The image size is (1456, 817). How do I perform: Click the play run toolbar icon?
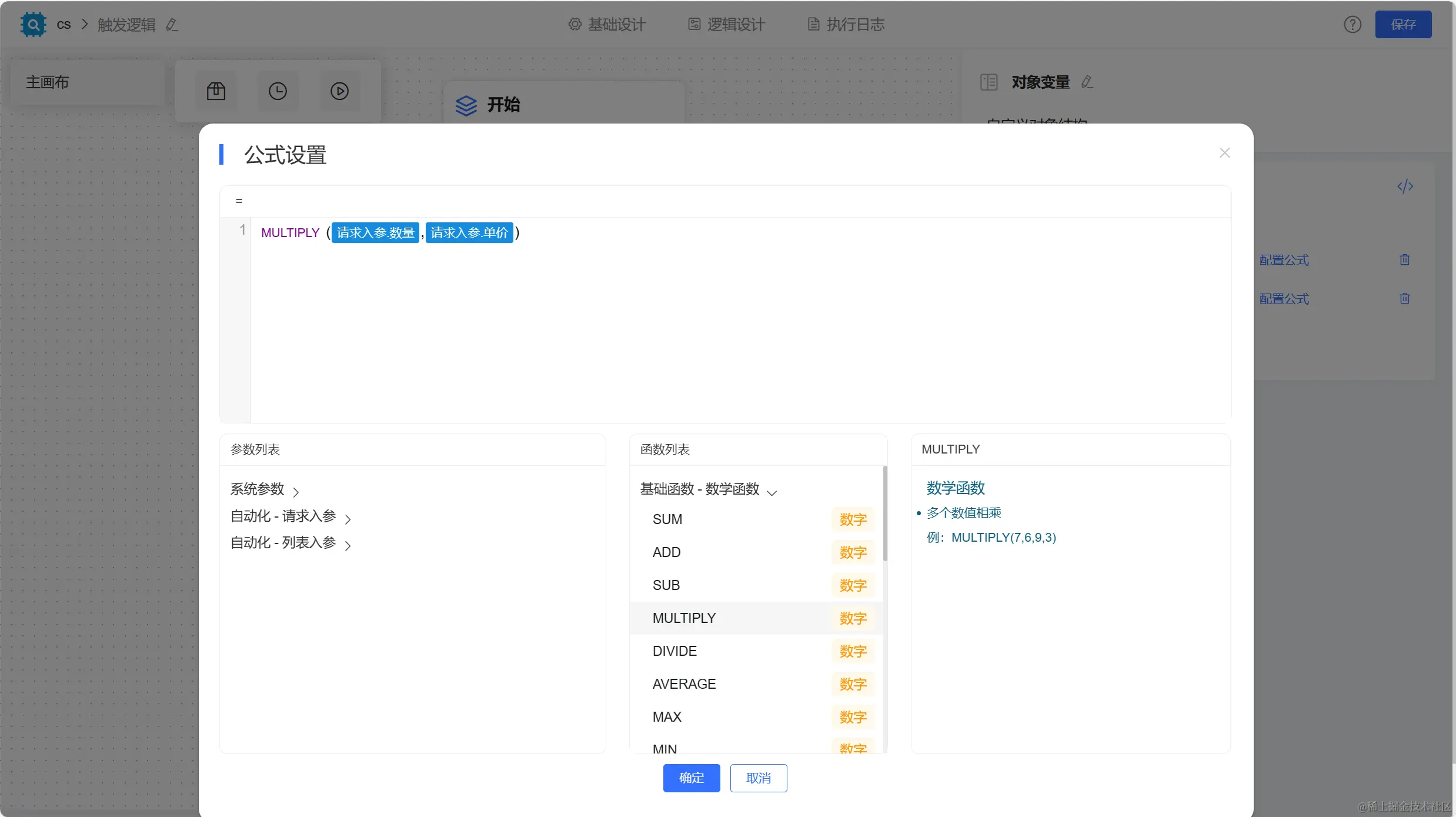(339, 91)
